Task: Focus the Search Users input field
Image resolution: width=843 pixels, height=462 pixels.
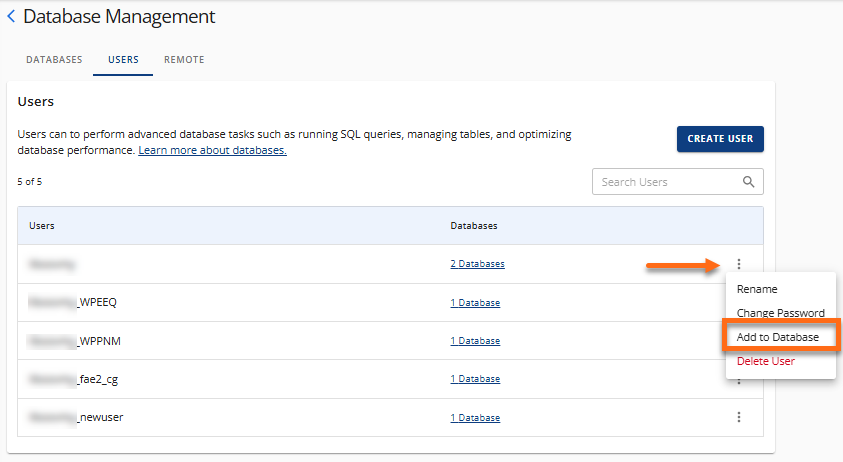Action: click(665, 182)
